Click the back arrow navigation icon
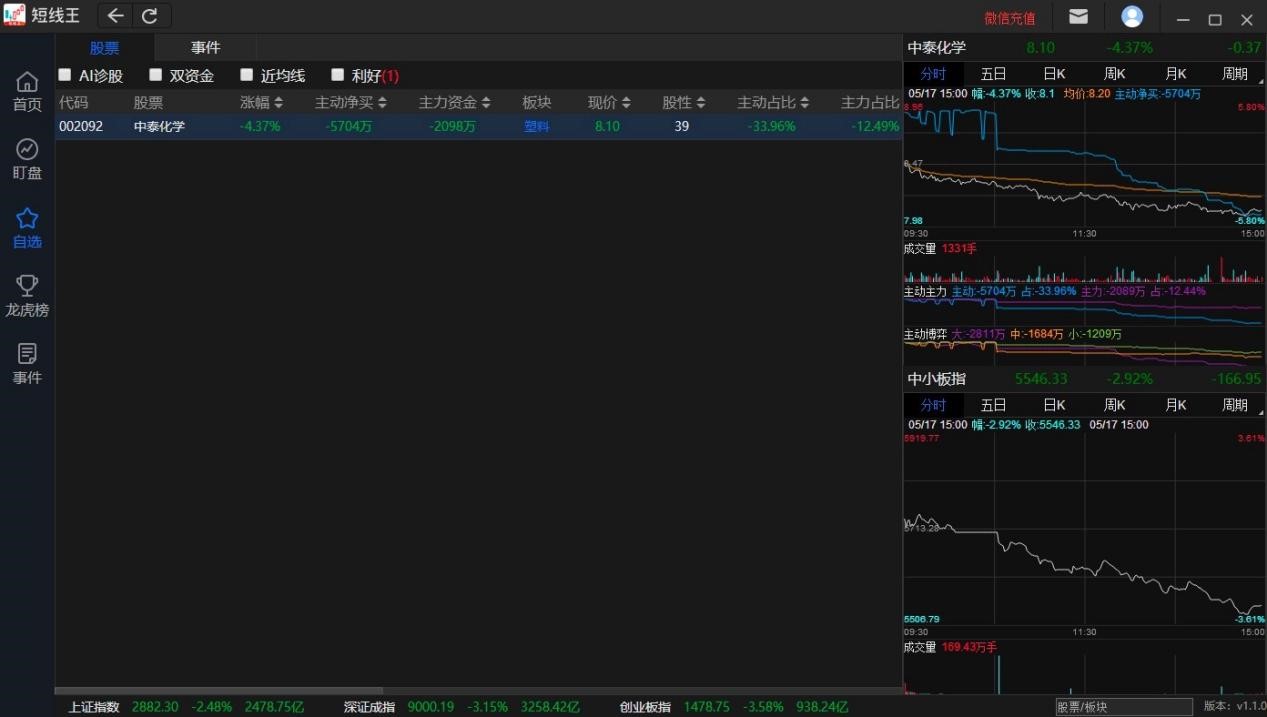Screen dimensions: 1267x717 pyautogui.click(x=116, y=16)
